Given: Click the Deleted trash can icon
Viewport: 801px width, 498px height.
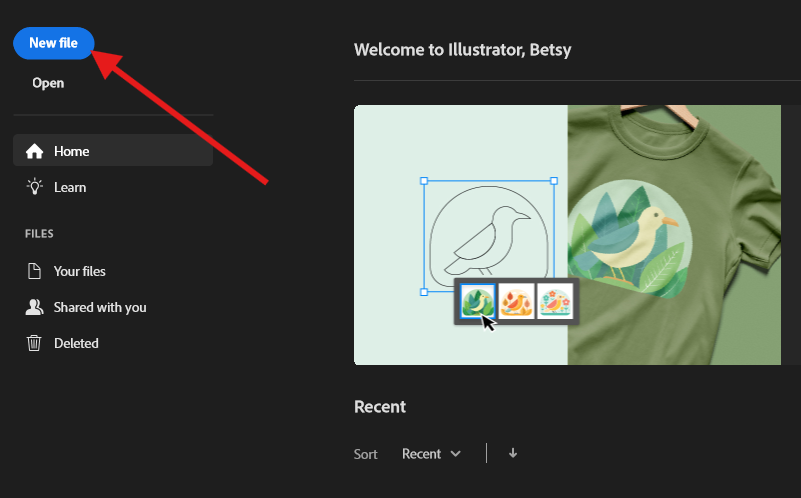Looking at the screenshot, I should [34, 343].
